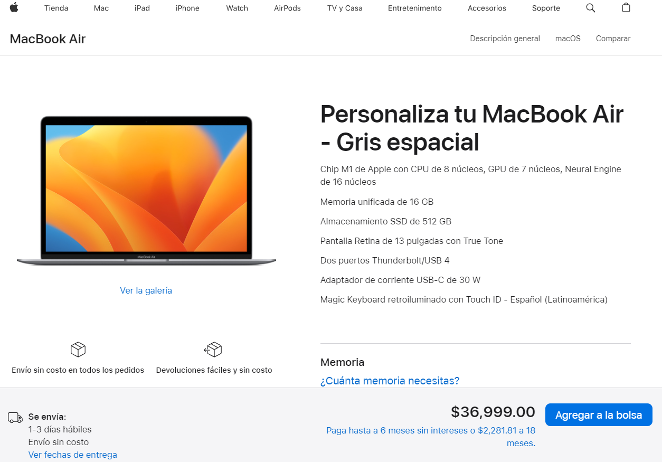Click the free shipping box icon
The image size is (662, 462).
coord(78,349)
